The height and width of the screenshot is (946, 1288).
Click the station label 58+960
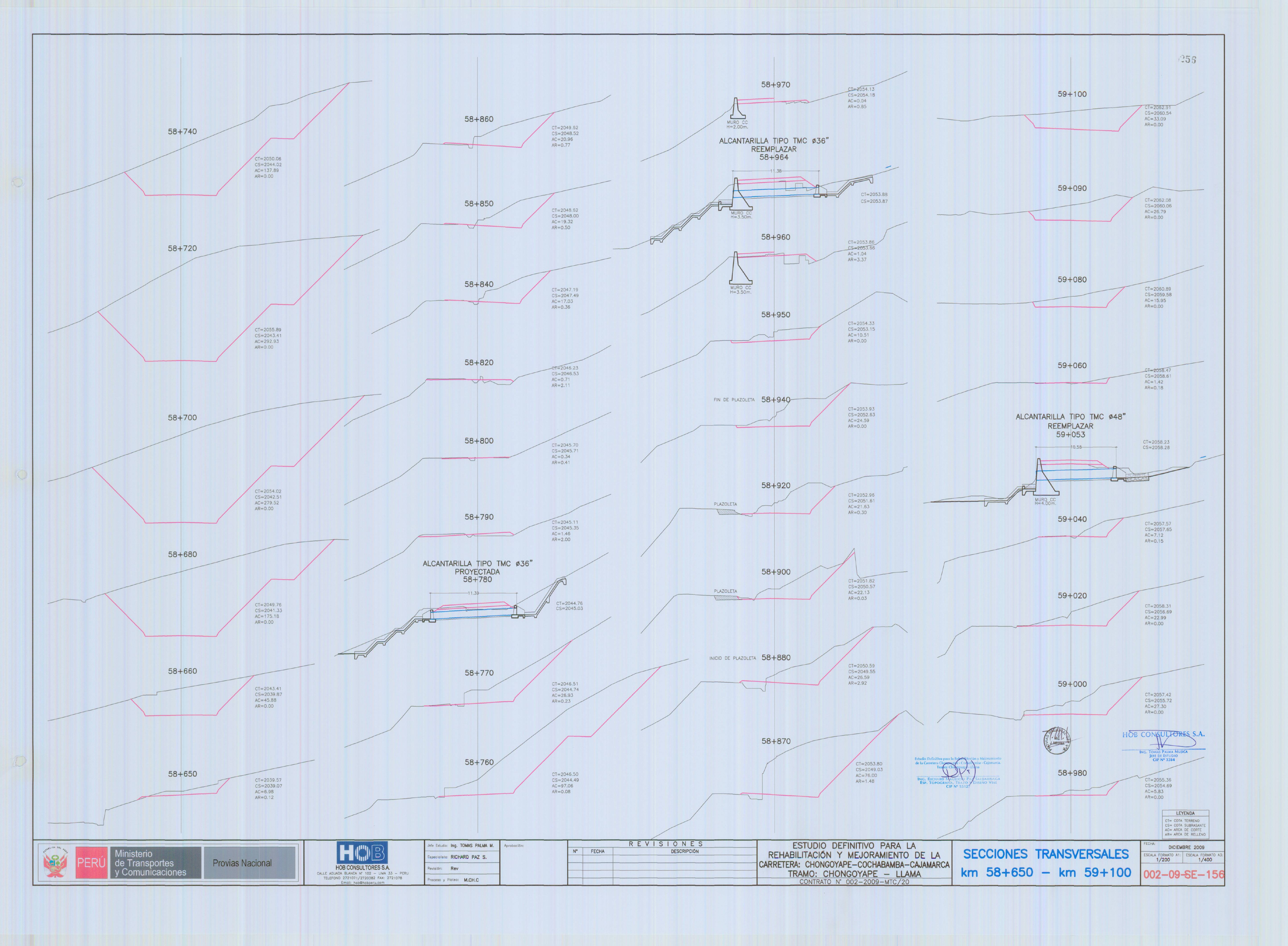pos(775,237)
